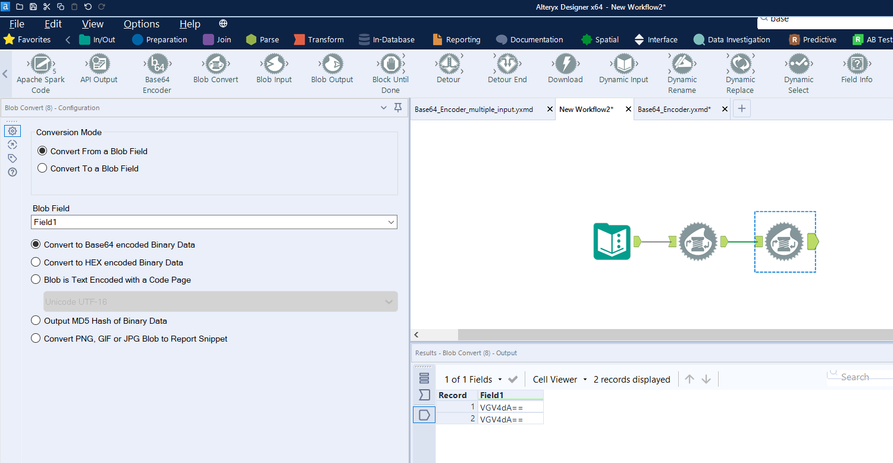This screenshot has height=463, width=893.
Task: Expand the Cell Viewer dropdown
Action: pyautogui.click(x=561, y=379)
